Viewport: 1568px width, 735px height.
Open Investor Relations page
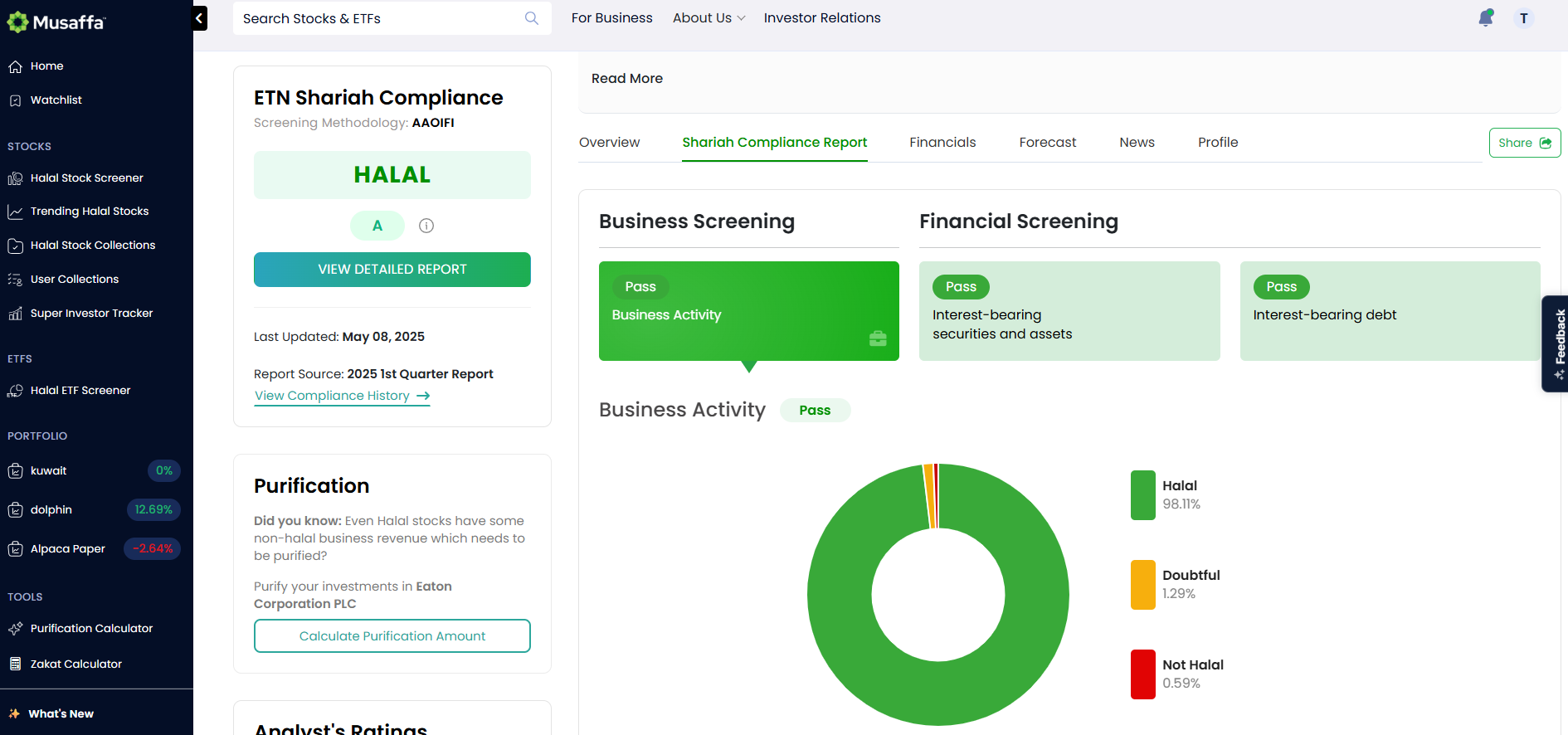pos(822,18)
